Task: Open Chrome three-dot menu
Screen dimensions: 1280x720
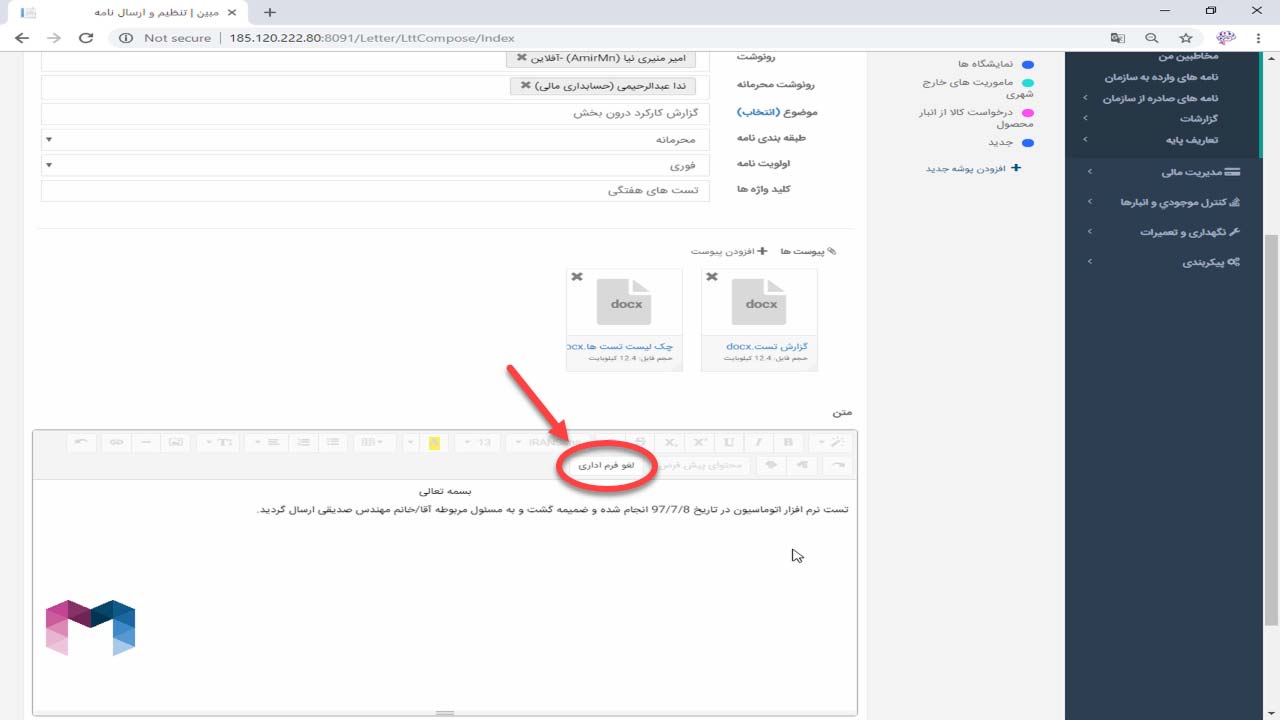Action: click(1260, 38)
